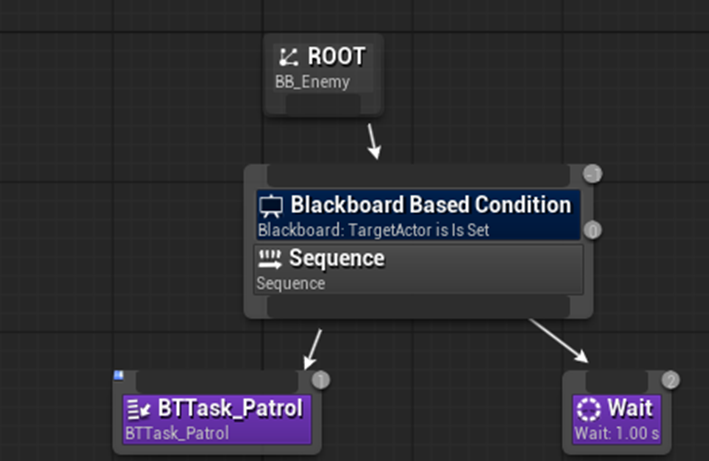
Task: Select the BTTask_Patrol node title
Action: [230, 408]
